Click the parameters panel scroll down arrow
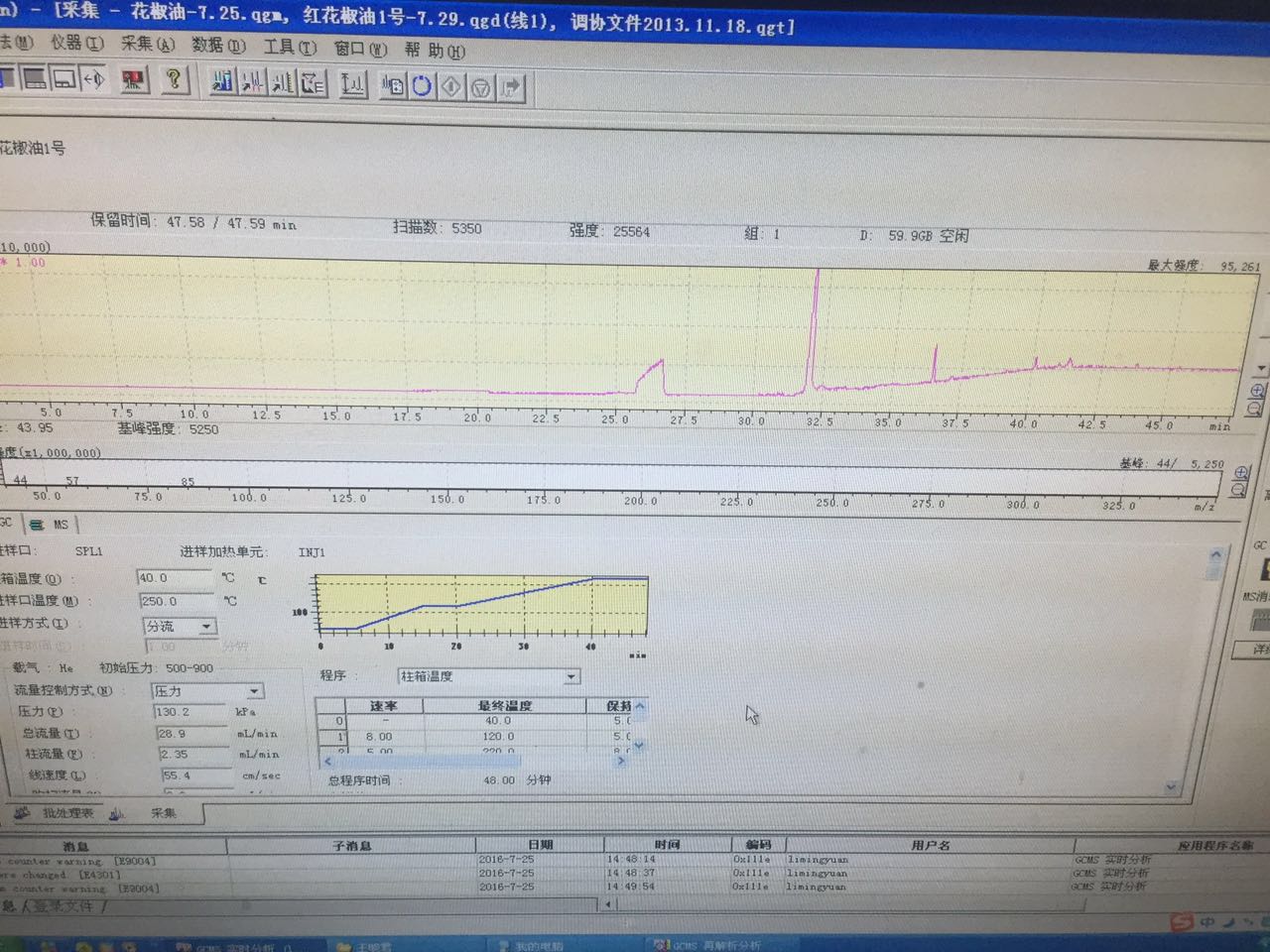Viewport: 1270px width, 952px height. [x=1171, y=787]
